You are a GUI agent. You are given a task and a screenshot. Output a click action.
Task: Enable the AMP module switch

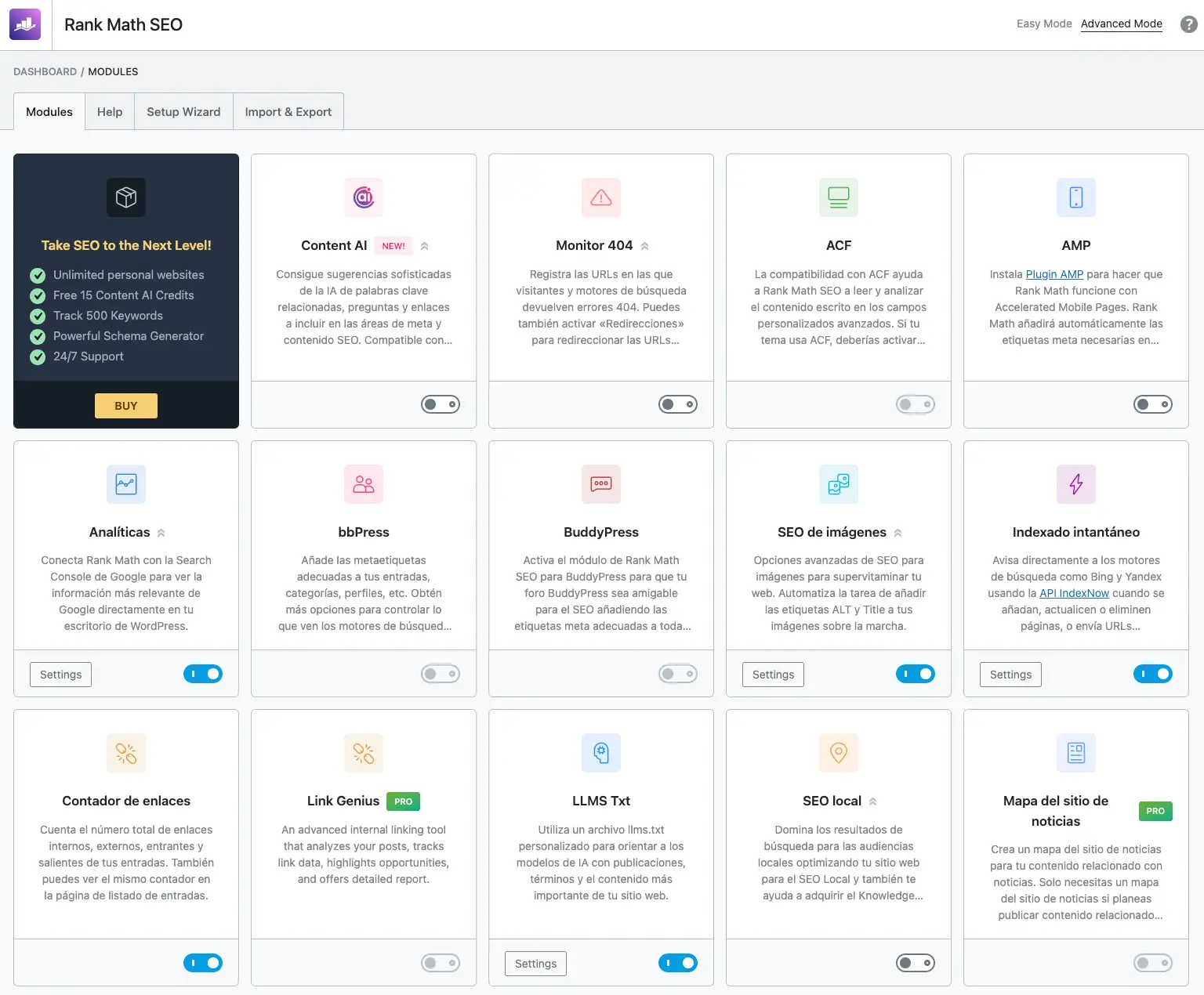tap(1153, 404)
